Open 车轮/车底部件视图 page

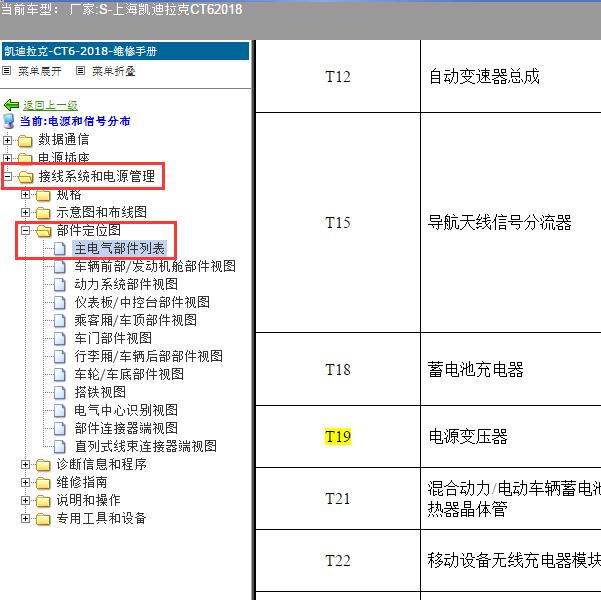(129, 374)
